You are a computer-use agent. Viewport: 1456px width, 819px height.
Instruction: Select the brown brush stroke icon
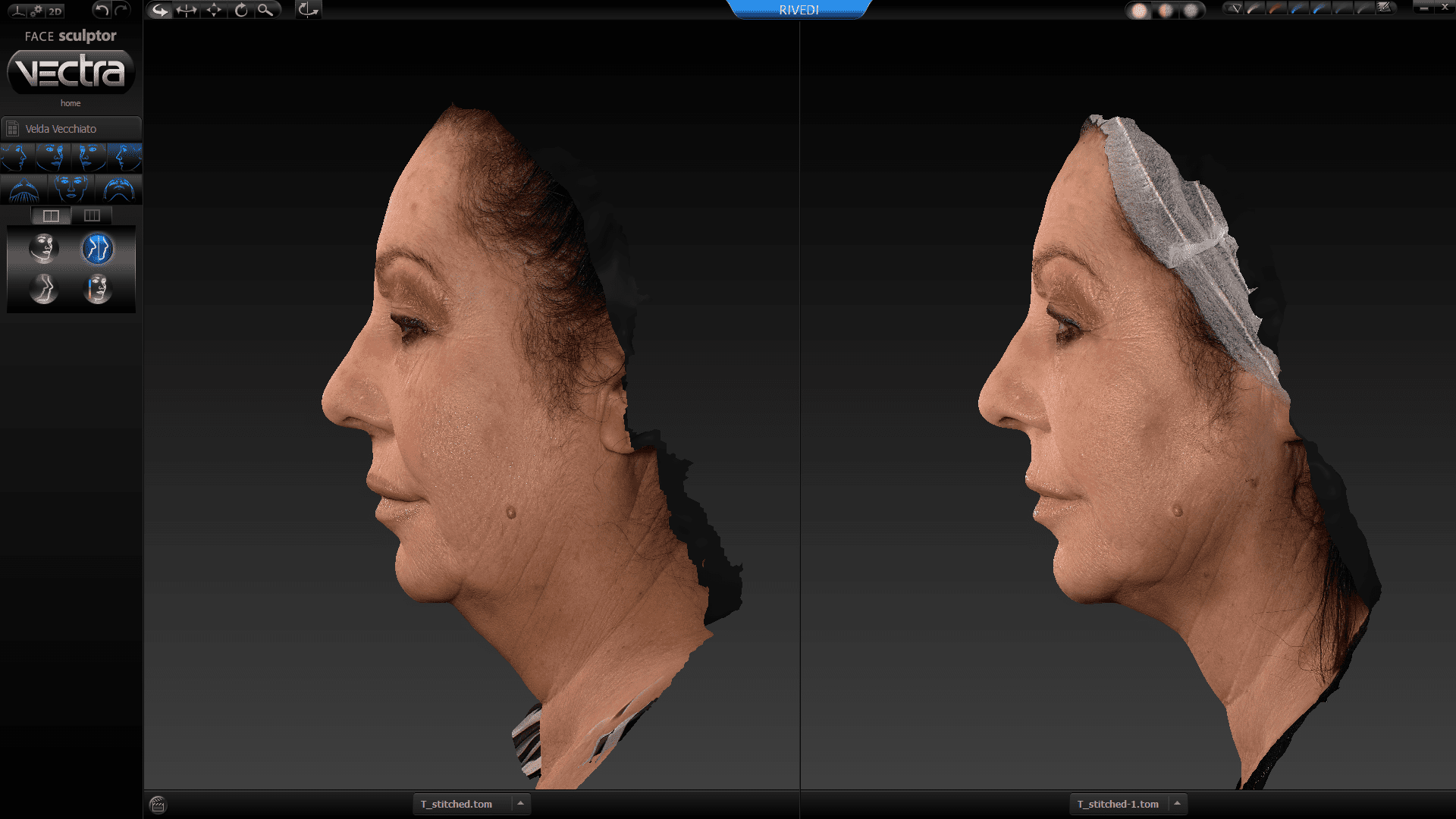[1276, 8]
